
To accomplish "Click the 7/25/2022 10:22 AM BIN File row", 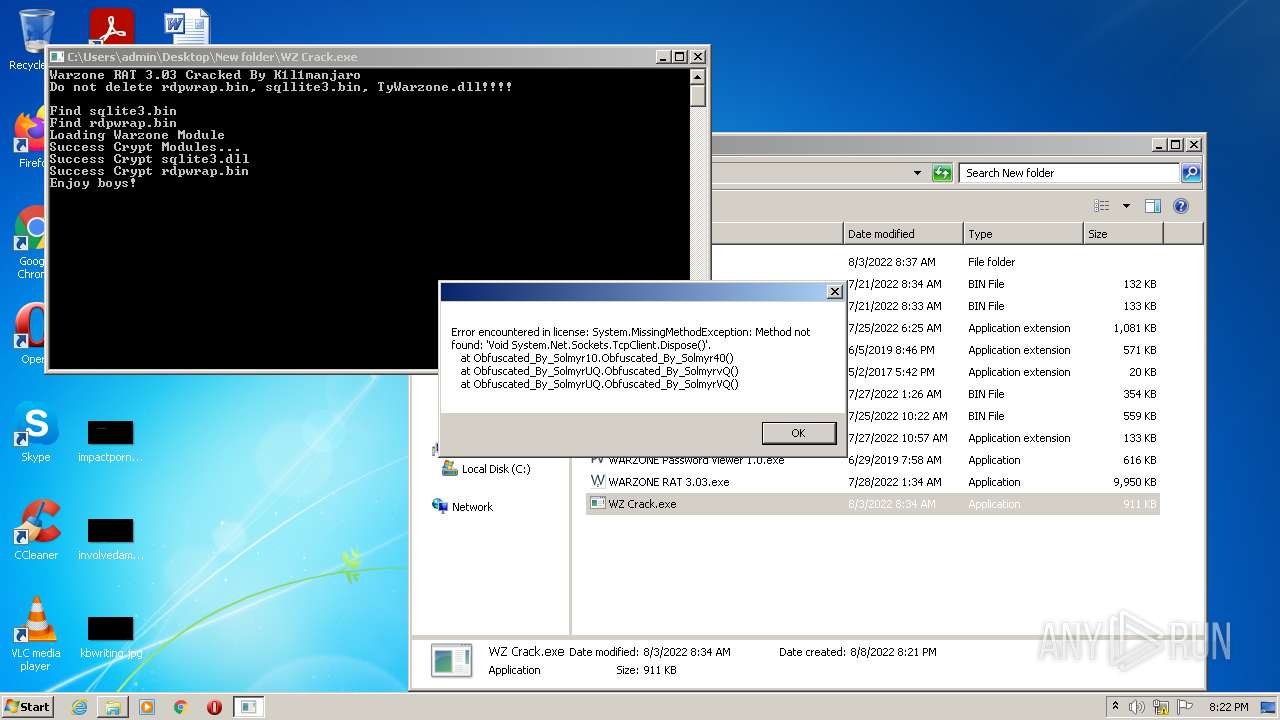I will coord(873,416).
